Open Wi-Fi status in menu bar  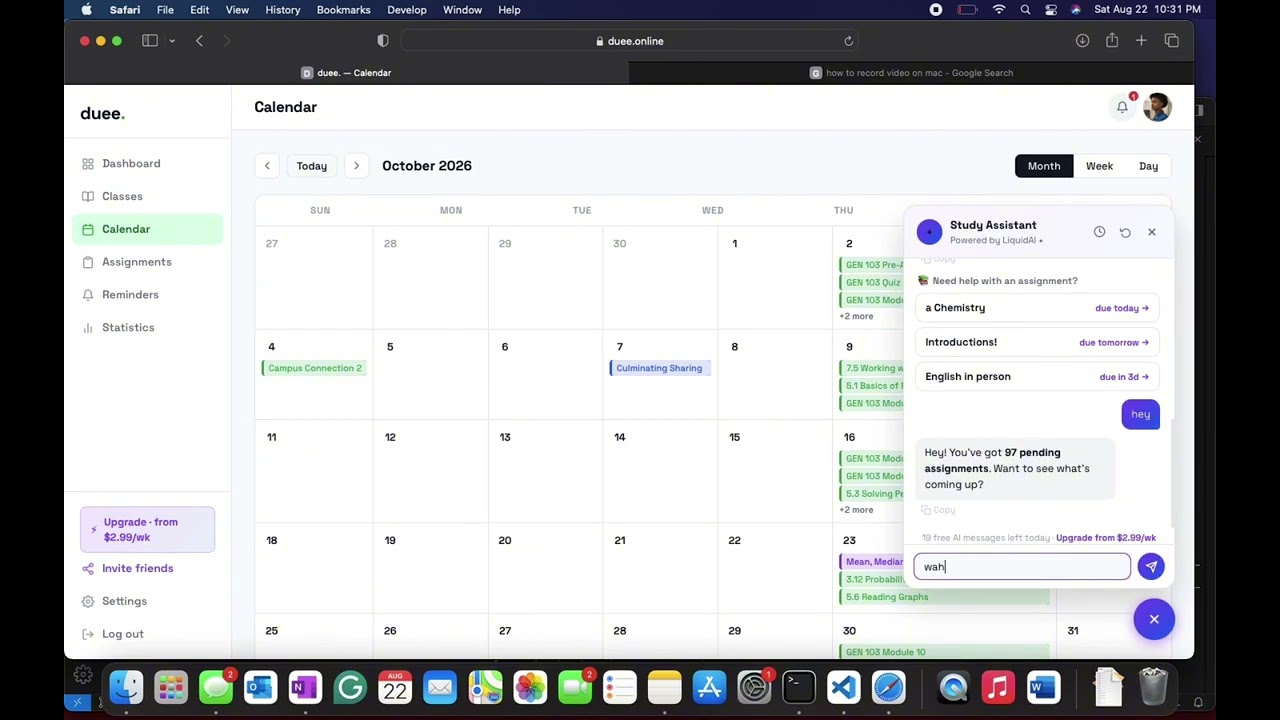tap(998, 10)
